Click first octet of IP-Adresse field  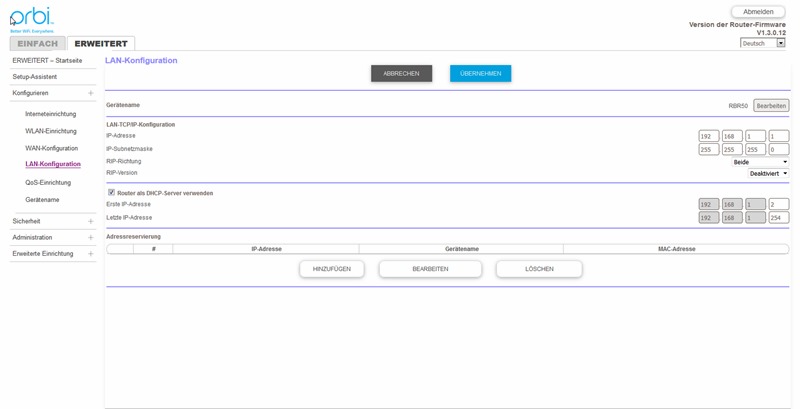click(x=709, y=136)
